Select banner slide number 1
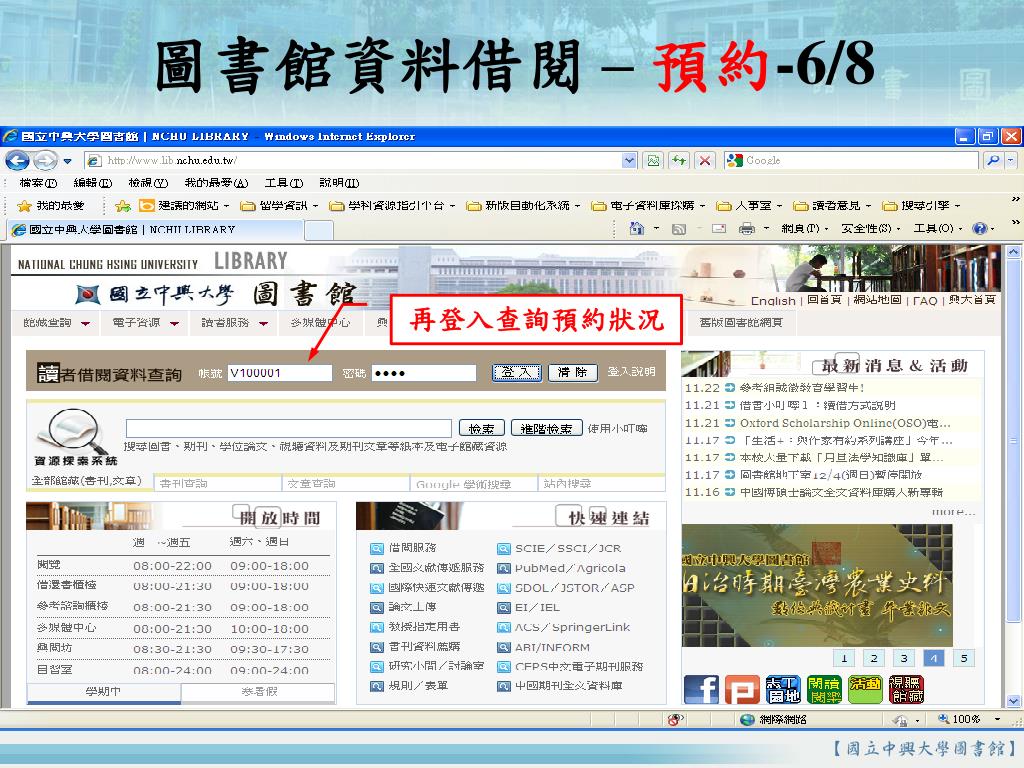The height and width of the screenshot is (768, 1024). (x=844, y=658)
